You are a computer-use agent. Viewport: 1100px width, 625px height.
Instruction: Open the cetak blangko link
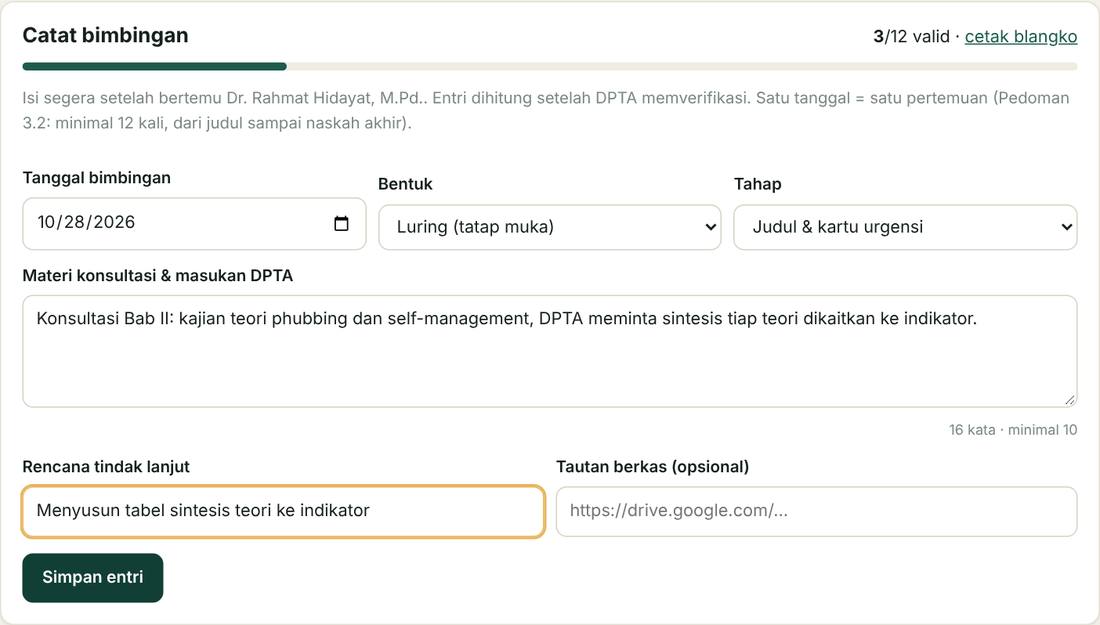tap(1021, 36)
